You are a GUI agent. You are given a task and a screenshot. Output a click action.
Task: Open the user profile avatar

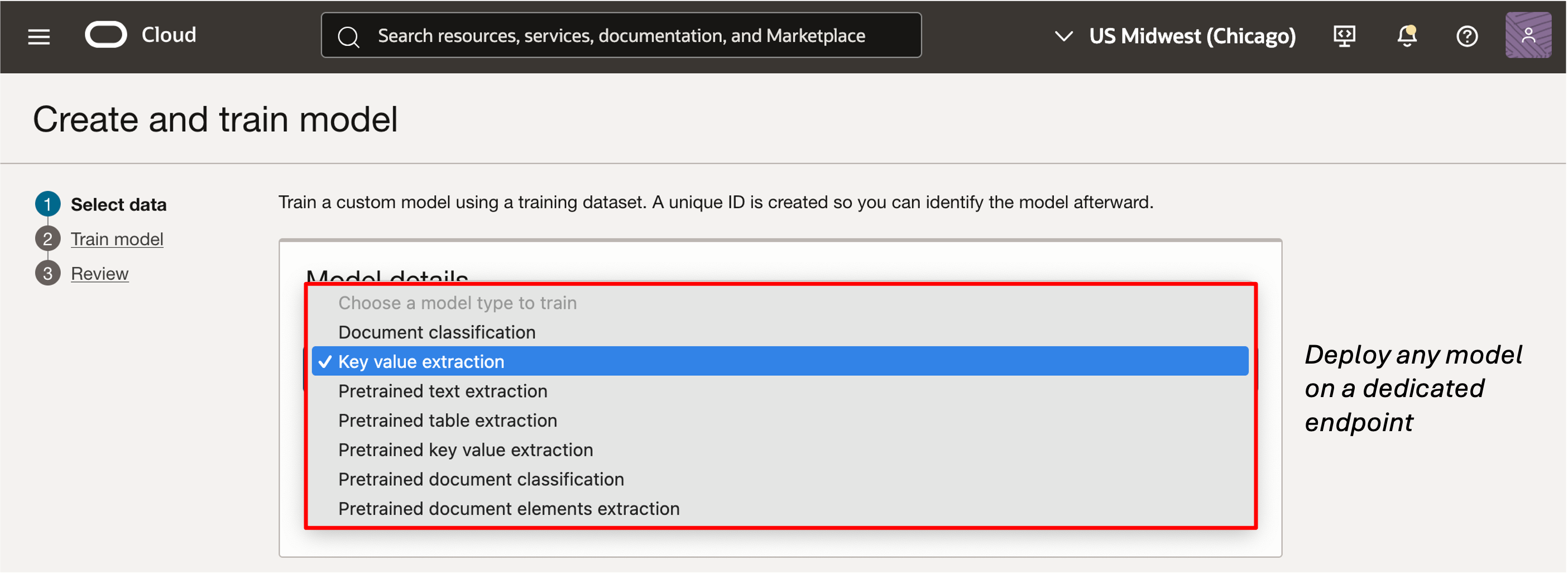tap(1528, 35)
